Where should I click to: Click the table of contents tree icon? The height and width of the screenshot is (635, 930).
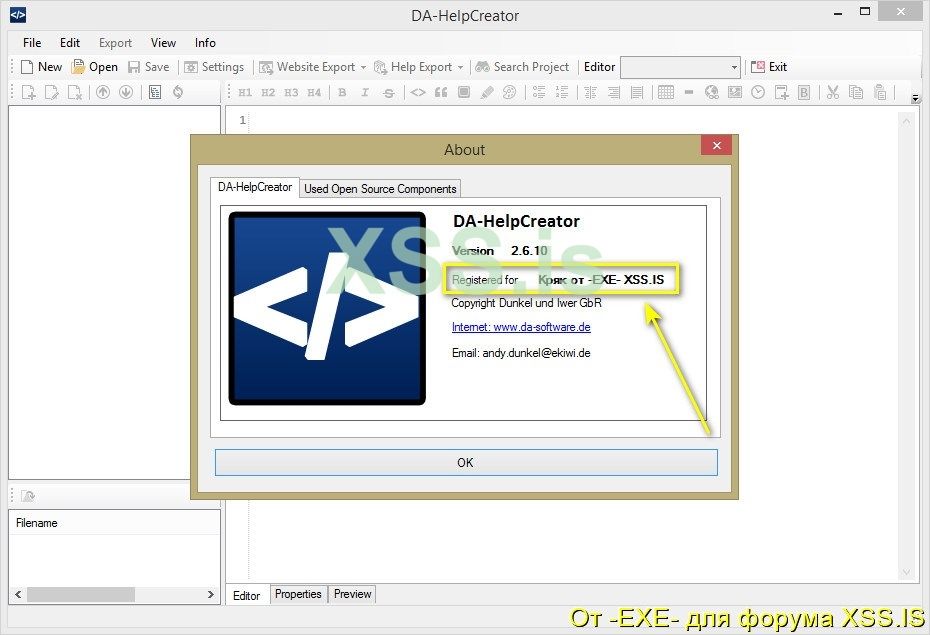coord(155,92)
